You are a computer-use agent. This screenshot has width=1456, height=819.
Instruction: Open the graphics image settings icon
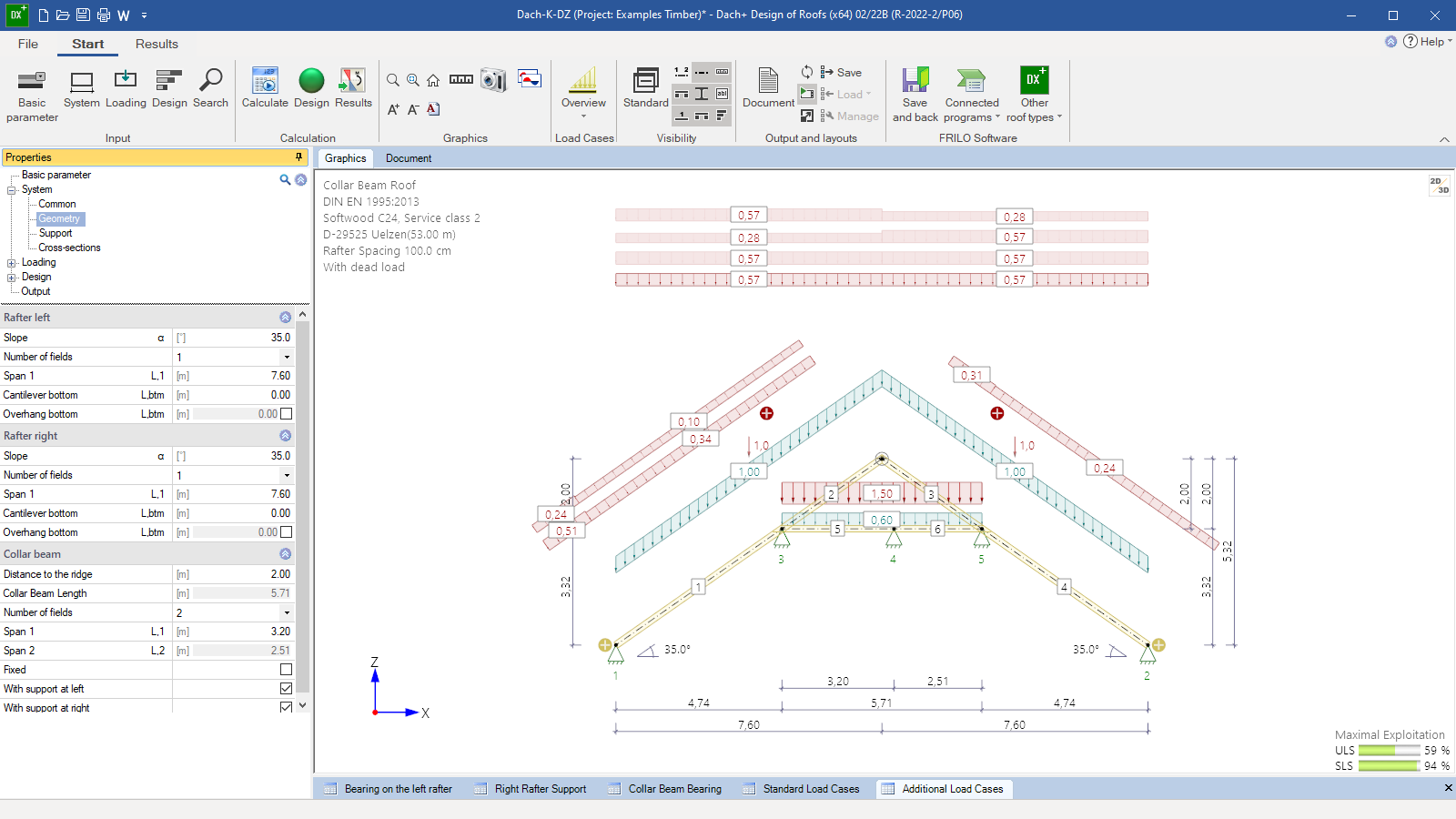tap(530, 78)
